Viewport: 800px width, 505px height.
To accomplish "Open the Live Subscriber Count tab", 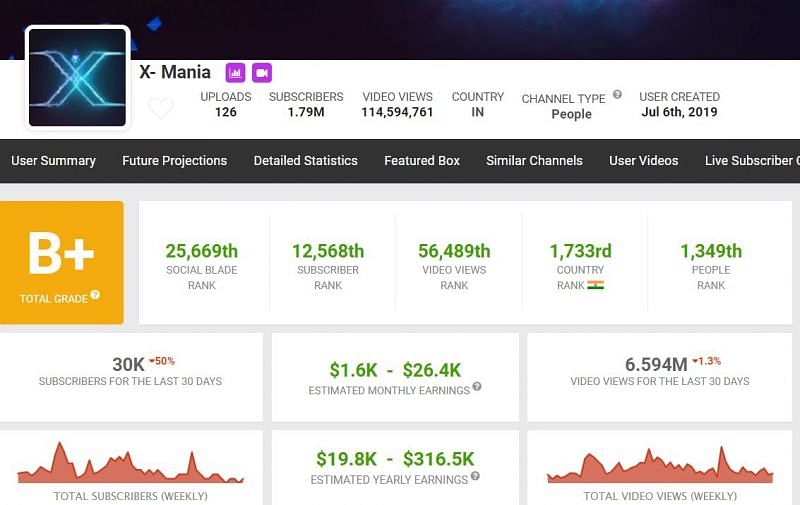I will point(752,161).
